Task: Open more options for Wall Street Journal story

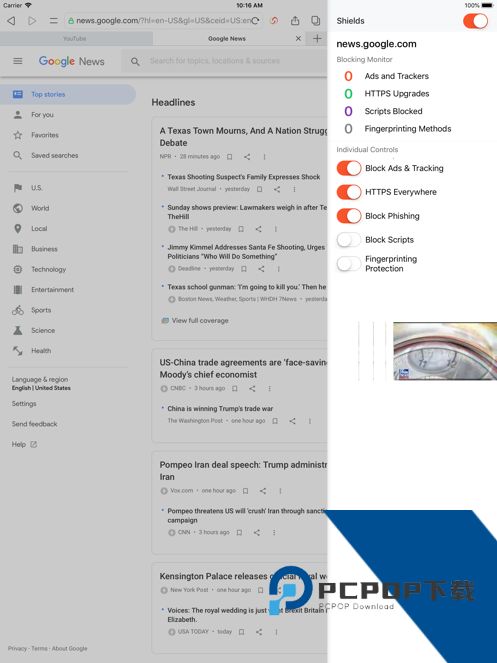Action: pos(294,189)
